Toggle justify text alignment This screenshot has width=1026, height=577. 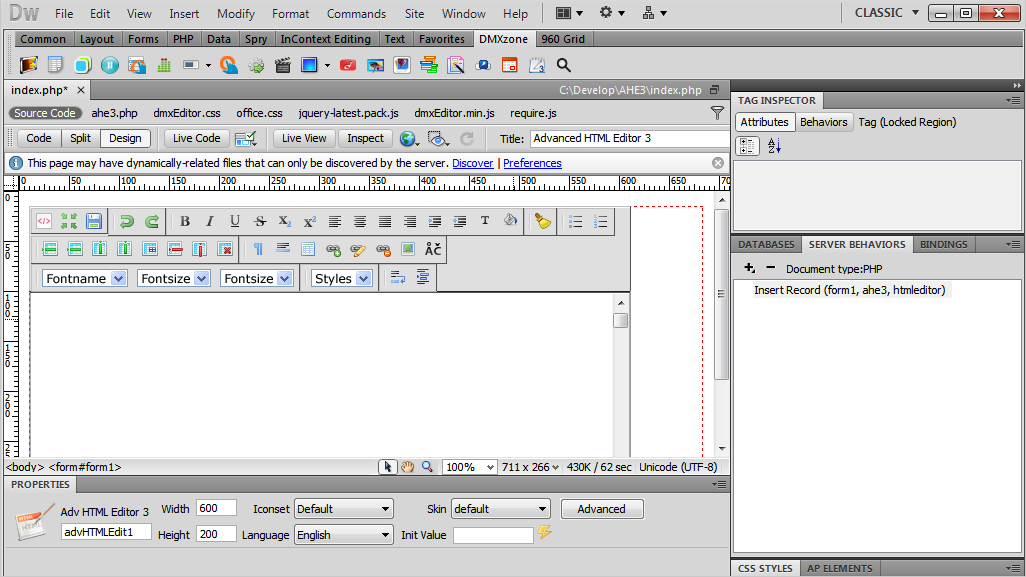[385, 222]
